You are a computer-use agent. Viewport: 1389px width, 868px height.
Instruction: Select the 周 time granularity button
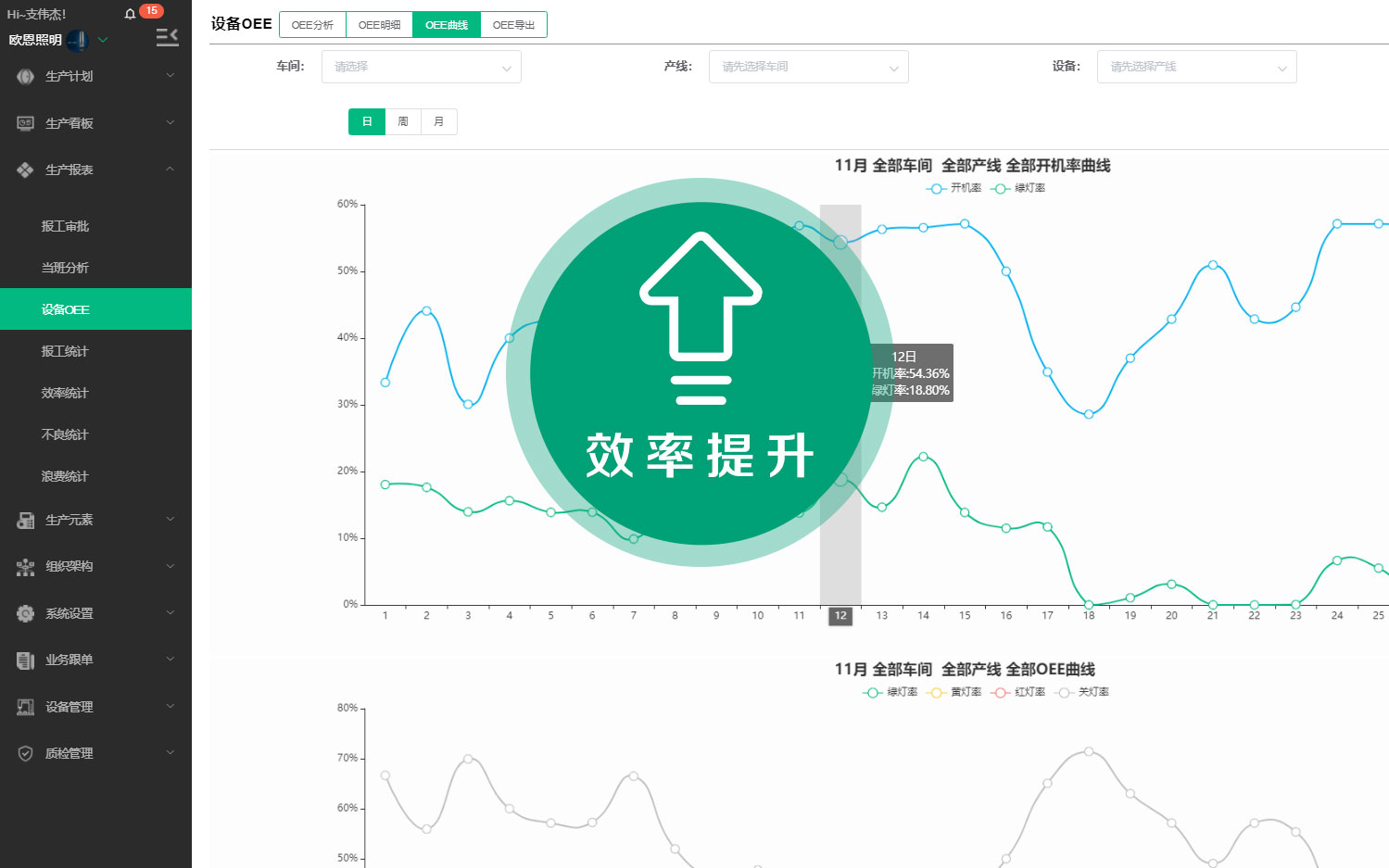coord(402,121)
